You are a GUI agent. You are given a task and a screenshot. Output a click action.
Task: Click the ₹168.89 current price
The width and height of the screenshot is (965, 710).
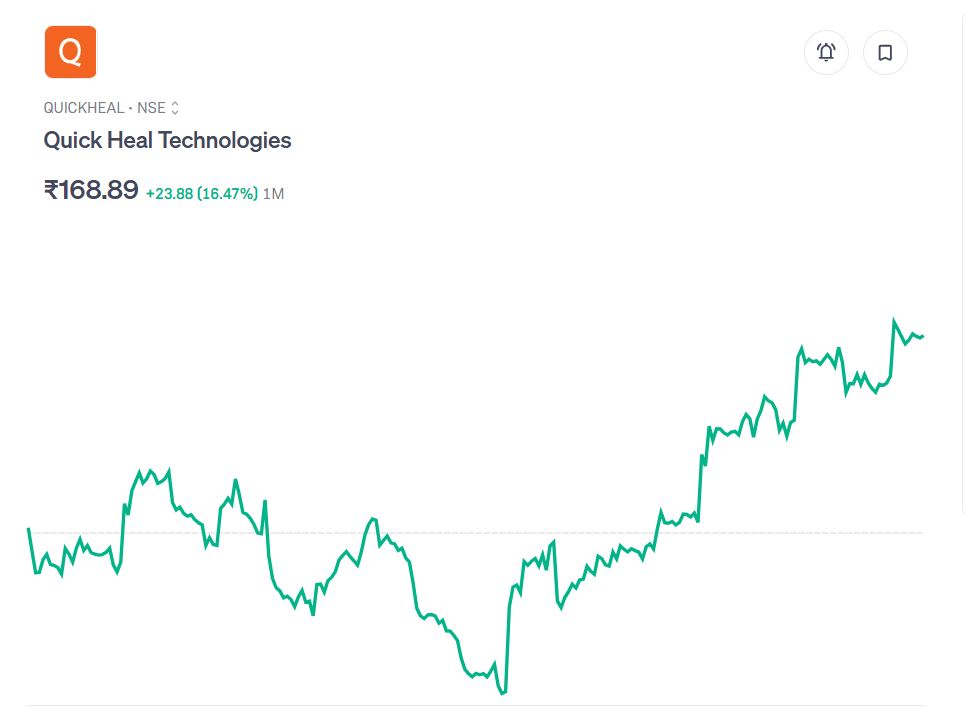91,190
